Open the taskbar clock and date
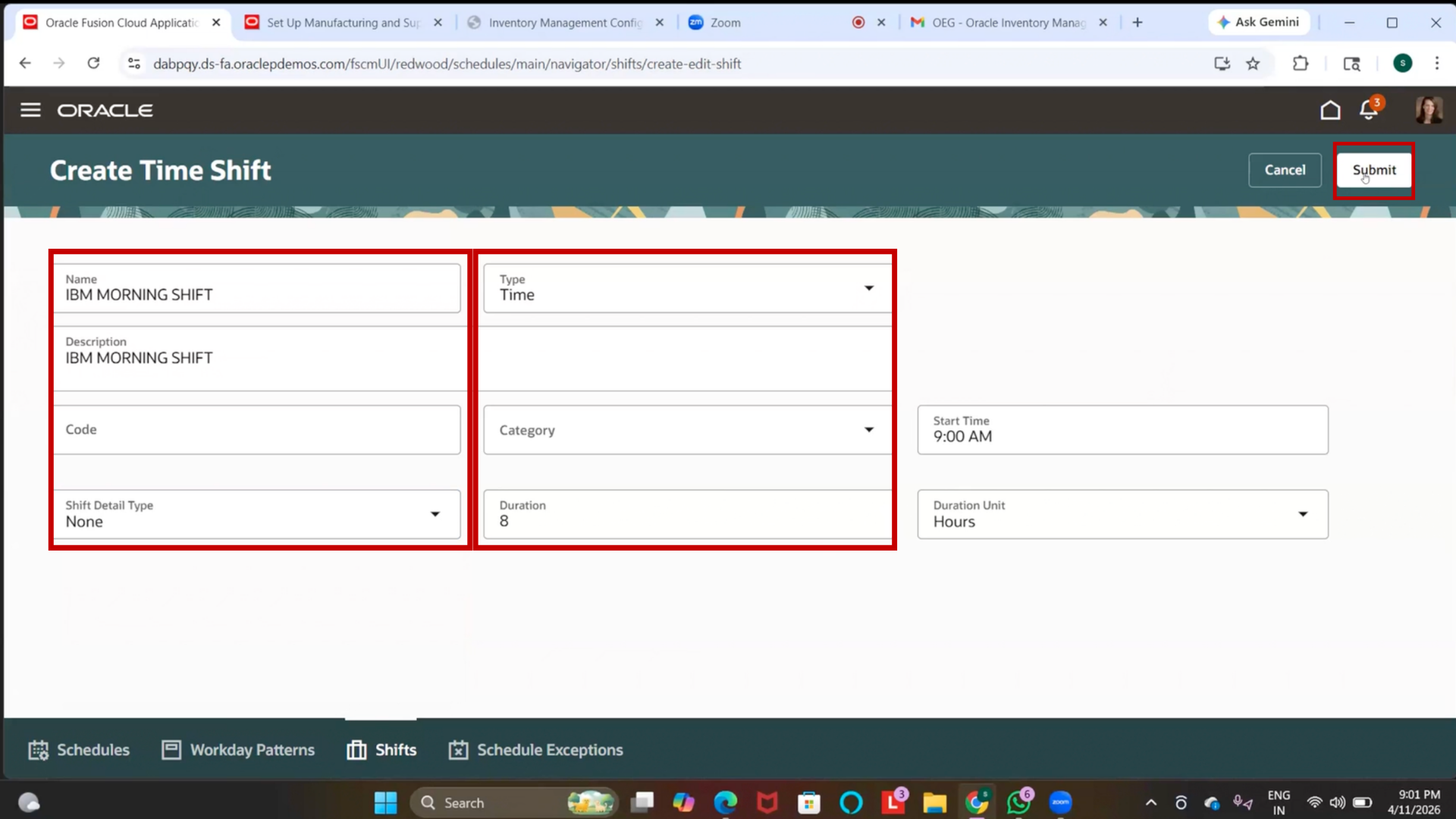 pyautogui.click(x=1414, y=802)
